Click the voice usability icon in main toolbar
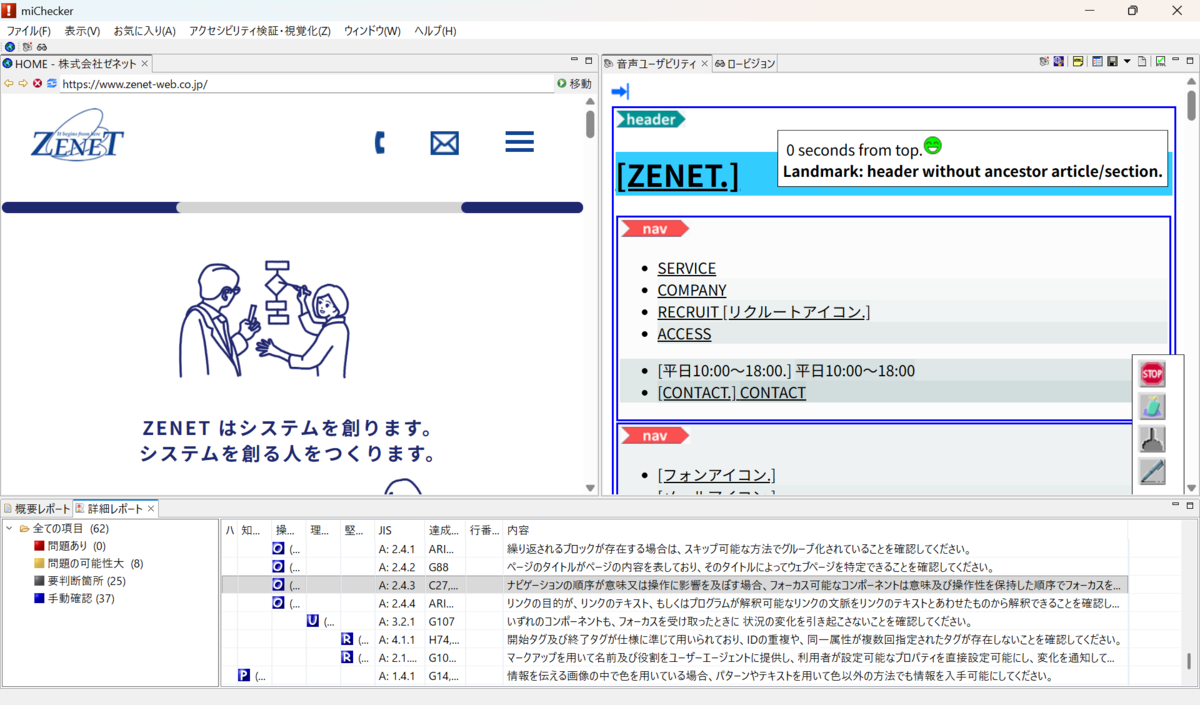1200x705 pixels. pos(26,46)
